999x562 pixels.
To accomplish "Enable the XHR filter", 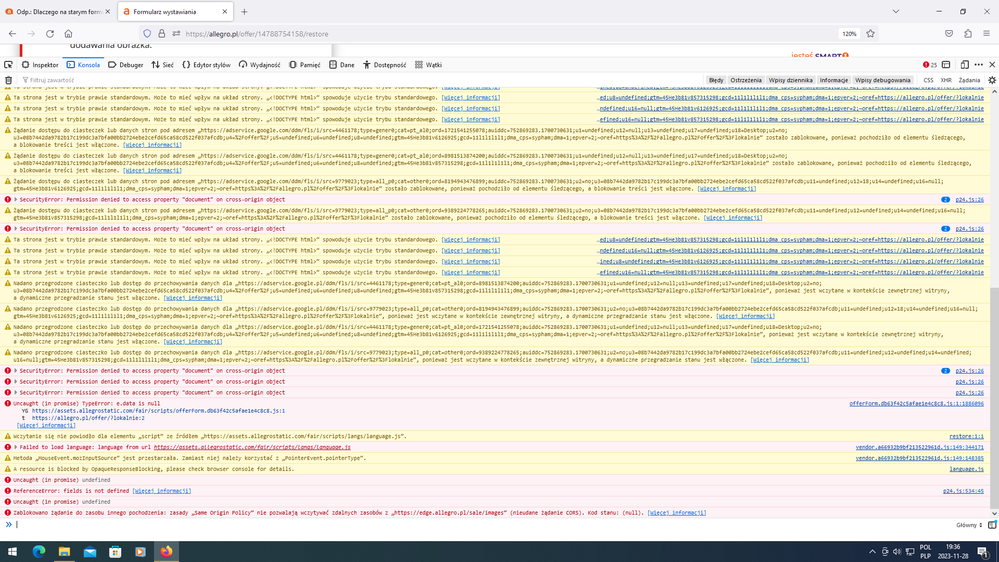I will pyautogui.click(x=946, y=80).
